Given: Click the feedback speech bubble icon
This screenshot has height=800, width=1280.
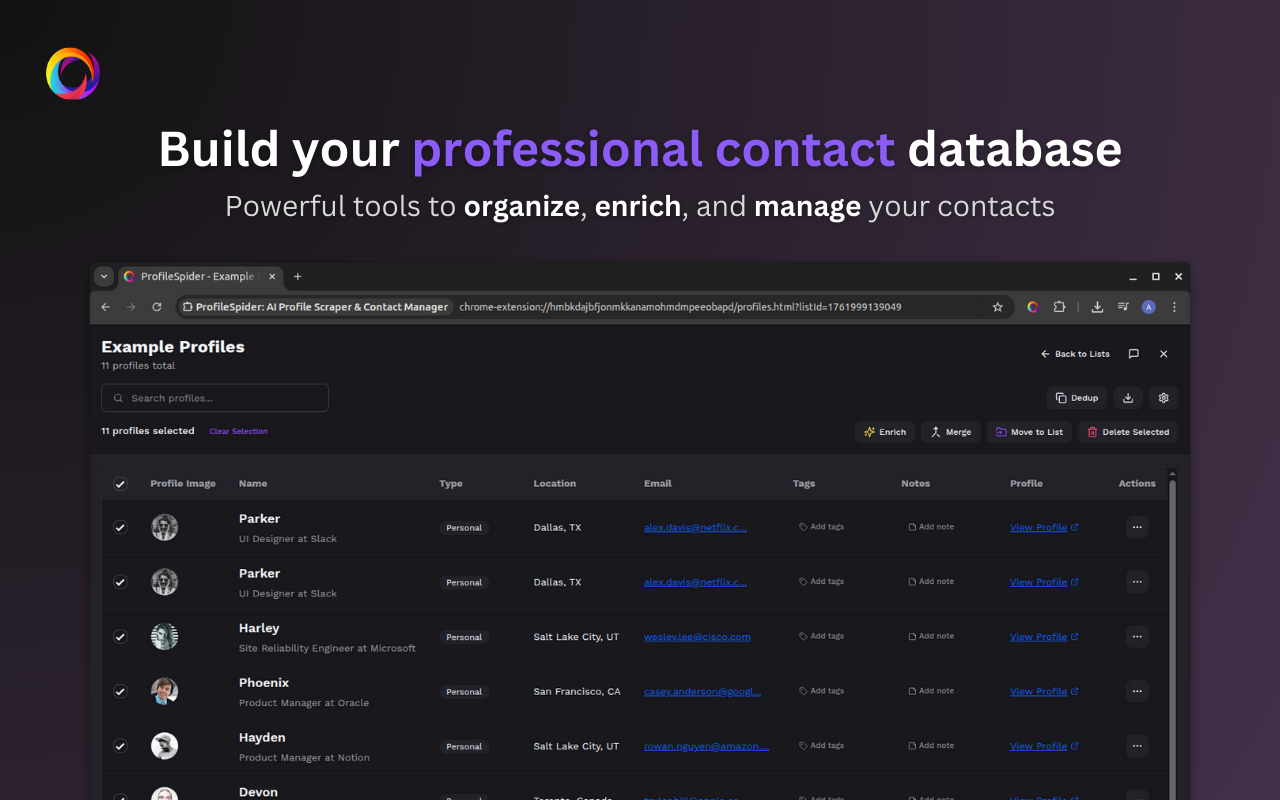Looking at the screenshot, I should (x=1133, y=353).
